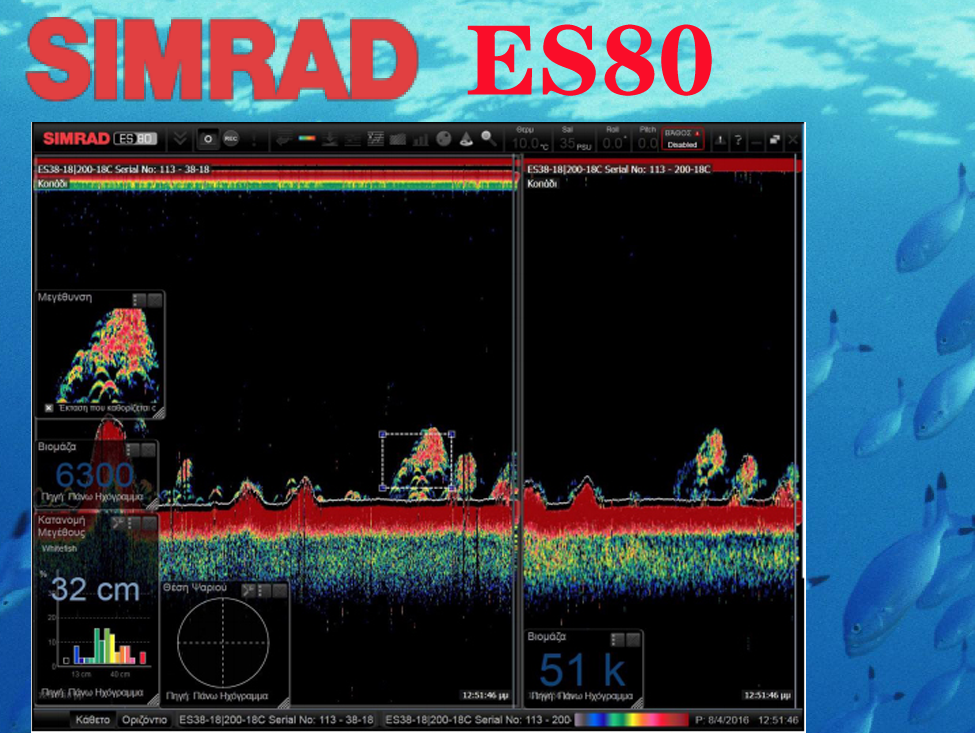Click the right echogram 12:51:46 timestamp

click(x=767, y=695)
